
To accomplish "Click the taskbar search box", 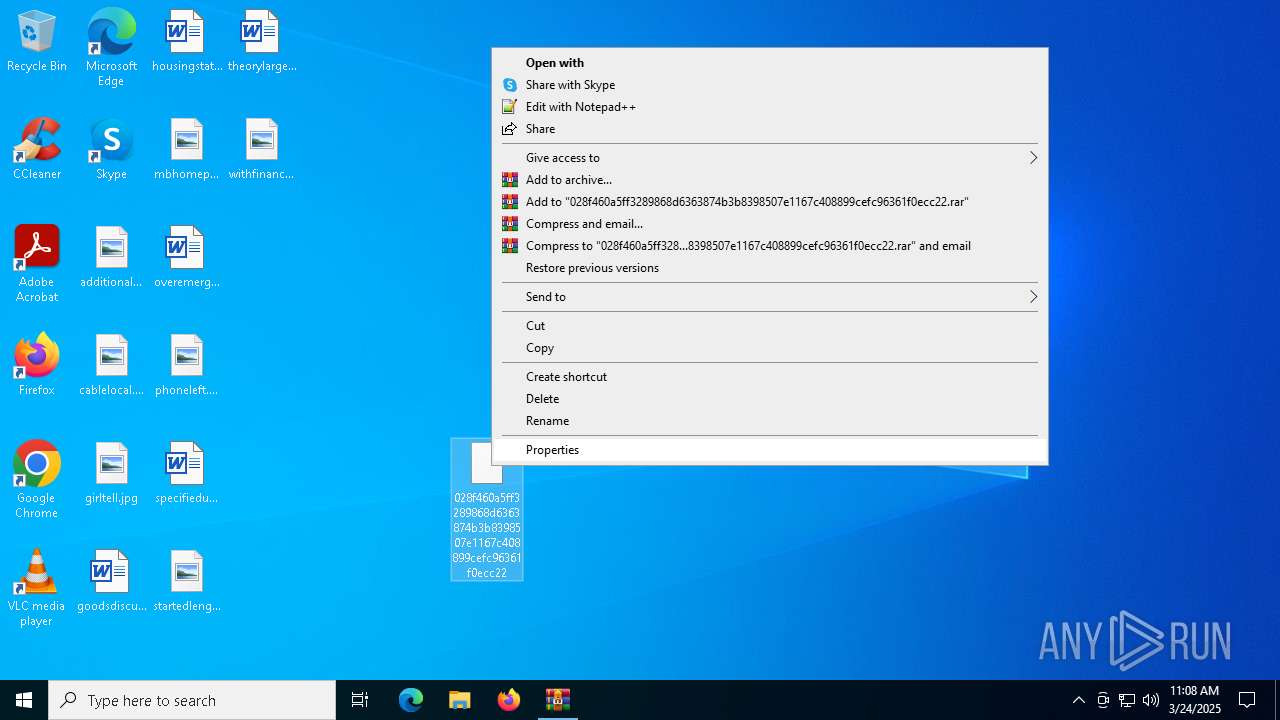I will click(x=192, y=700).
